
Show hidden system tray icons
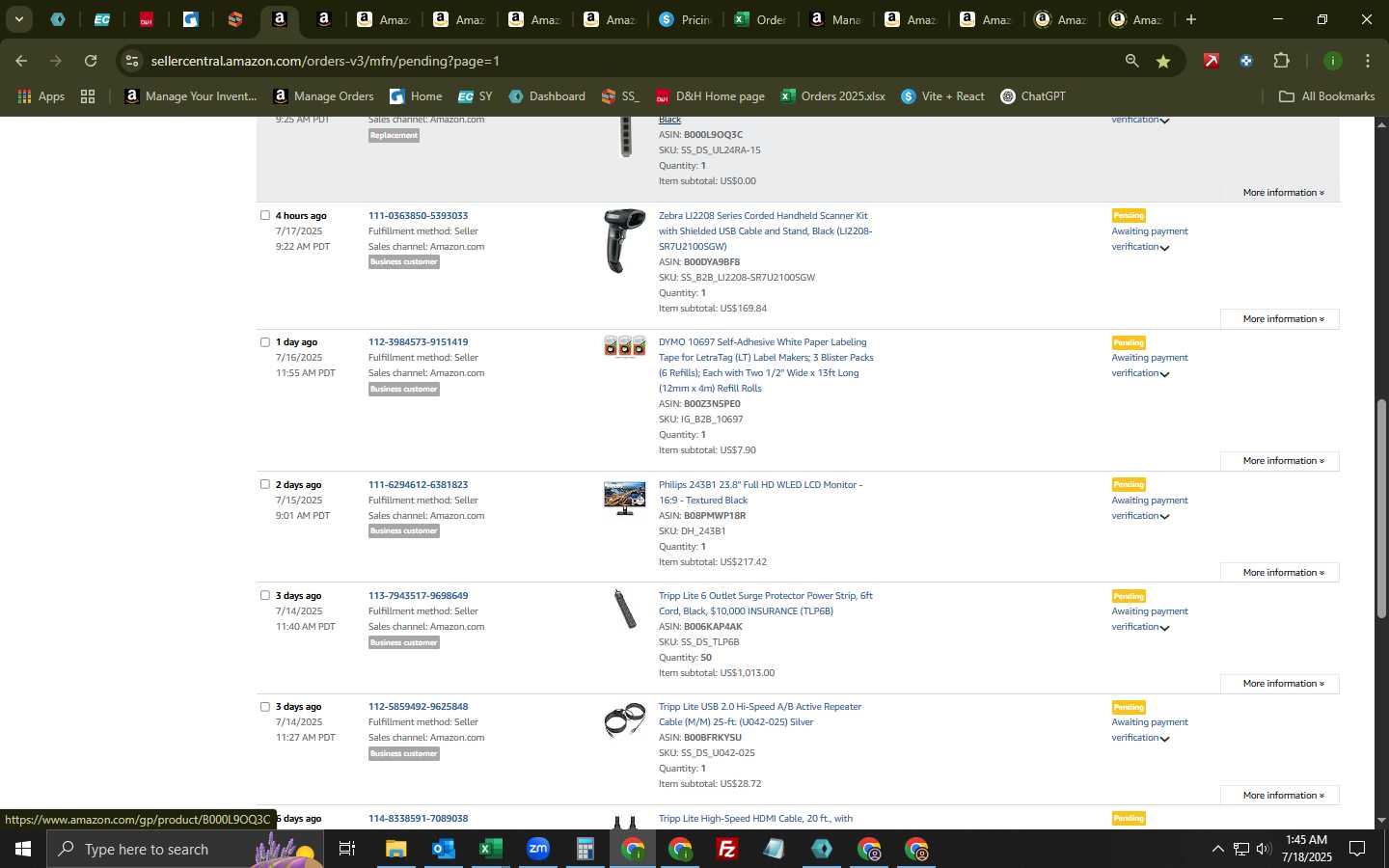[x=1217, y=849]
